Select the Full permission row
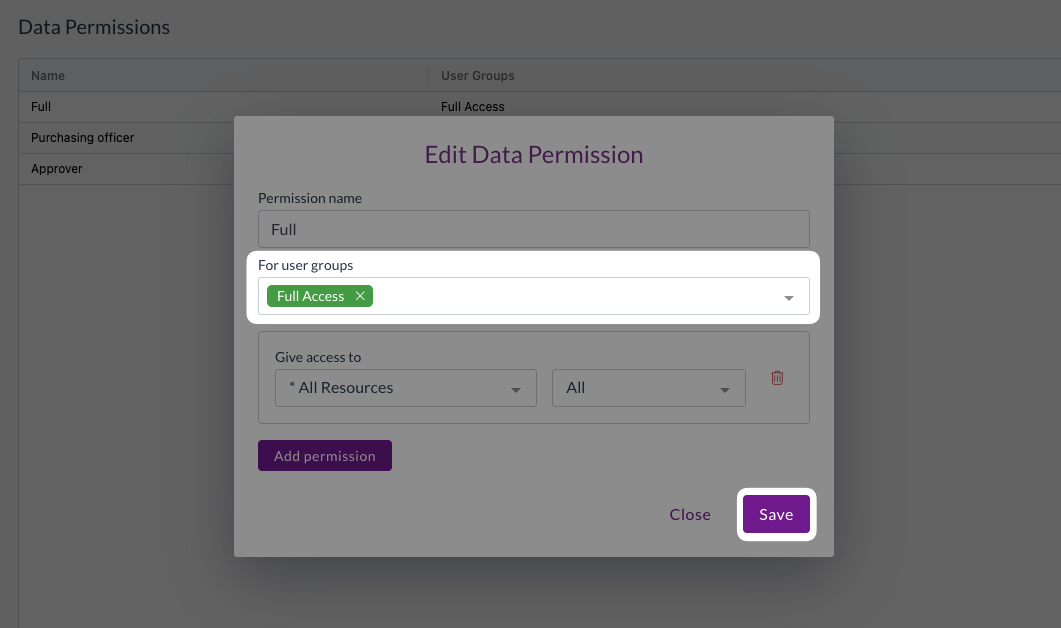The height and width of the screenshot is (628, 1061). coord(41,106)
